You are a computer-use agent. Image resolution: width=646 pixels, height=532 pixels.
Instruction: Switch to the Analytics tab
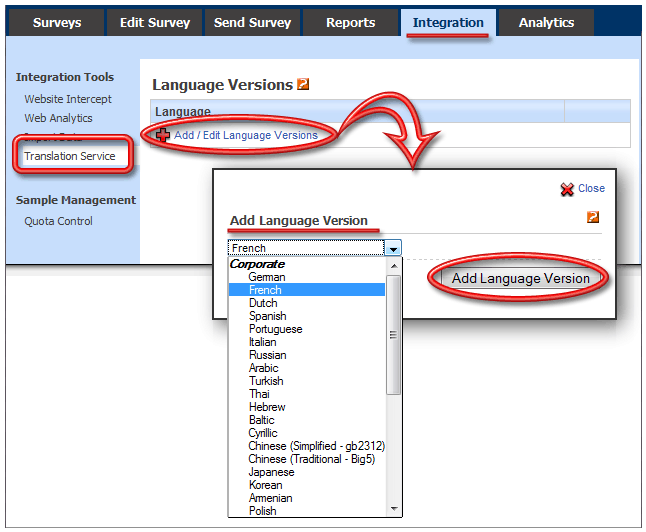point(546,22)
